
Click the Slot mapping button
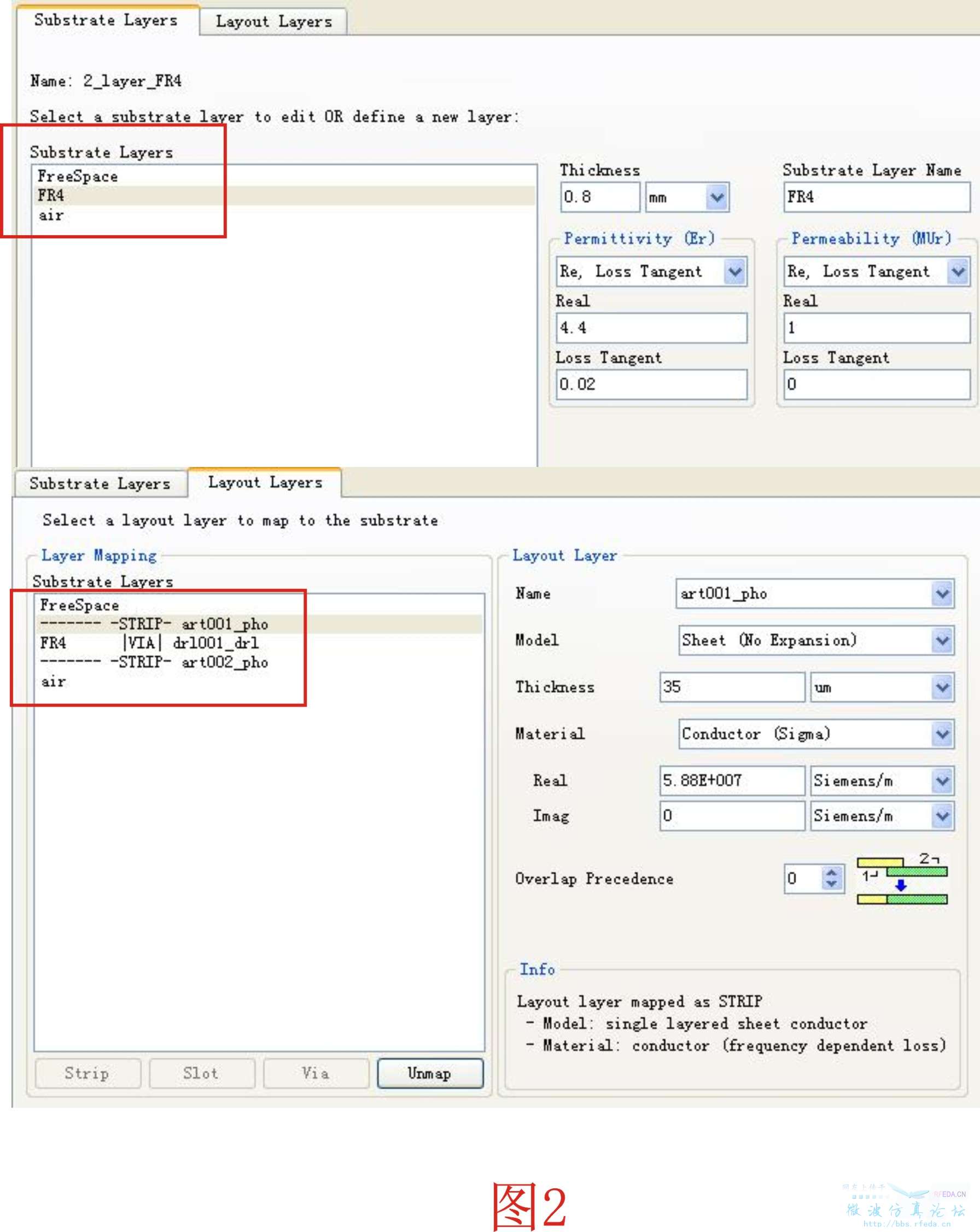[202, 1073]
